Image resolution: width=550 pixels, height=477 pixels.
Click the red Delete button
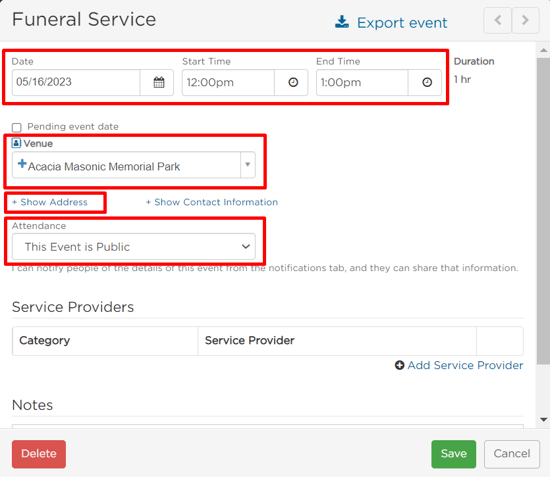(x=39, y=454)
